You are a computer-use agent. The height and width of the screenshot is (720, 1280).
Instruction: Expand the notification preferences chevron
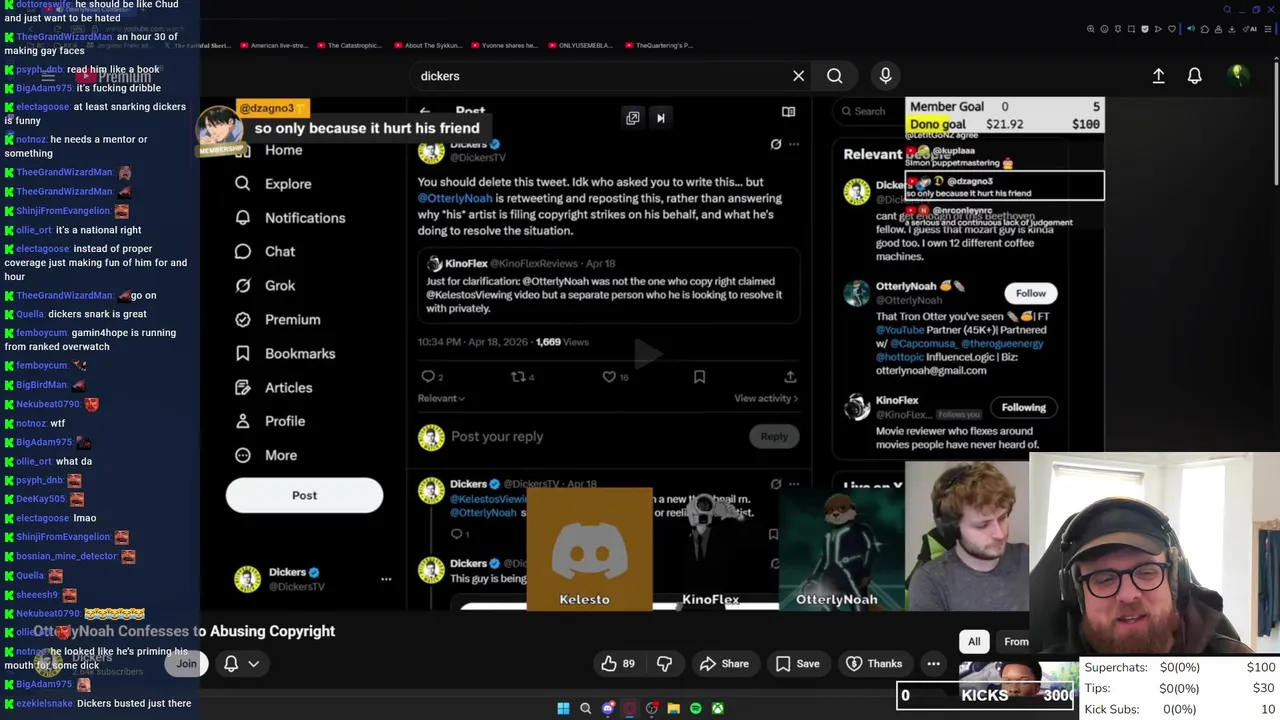[254, 663]
